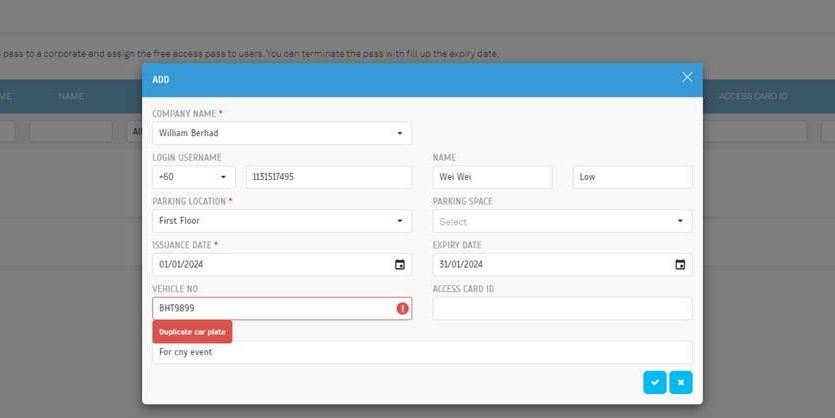Click the Access Card ID input in the dialog
The height and width of the screenshot is (418, 835).
[561, 309]
